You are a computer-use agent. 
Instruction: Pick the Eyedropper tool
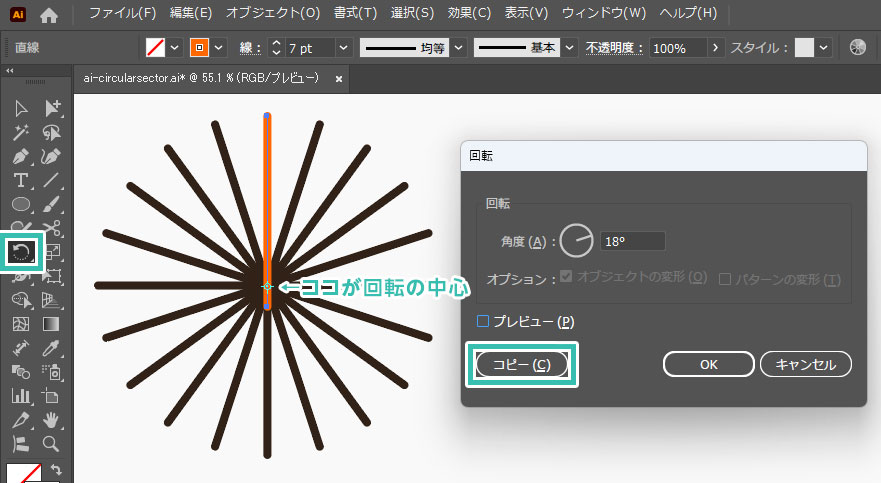[52, 348]
